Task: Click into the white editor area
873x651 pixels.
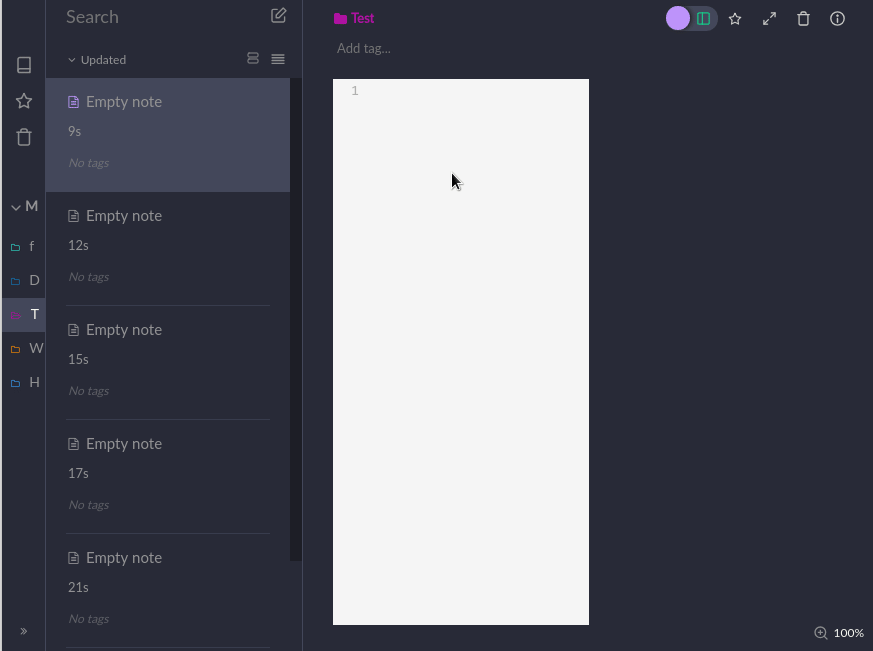Action: click(x=461, y=352)
